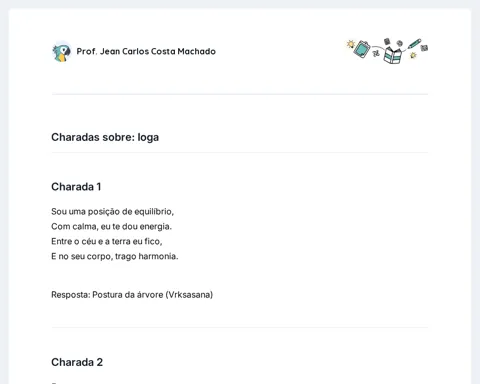The width and height of the screenshot is (480, 384).
Task: Click the heading Charadas sobre: Ioga
Action: click(105, 137)
